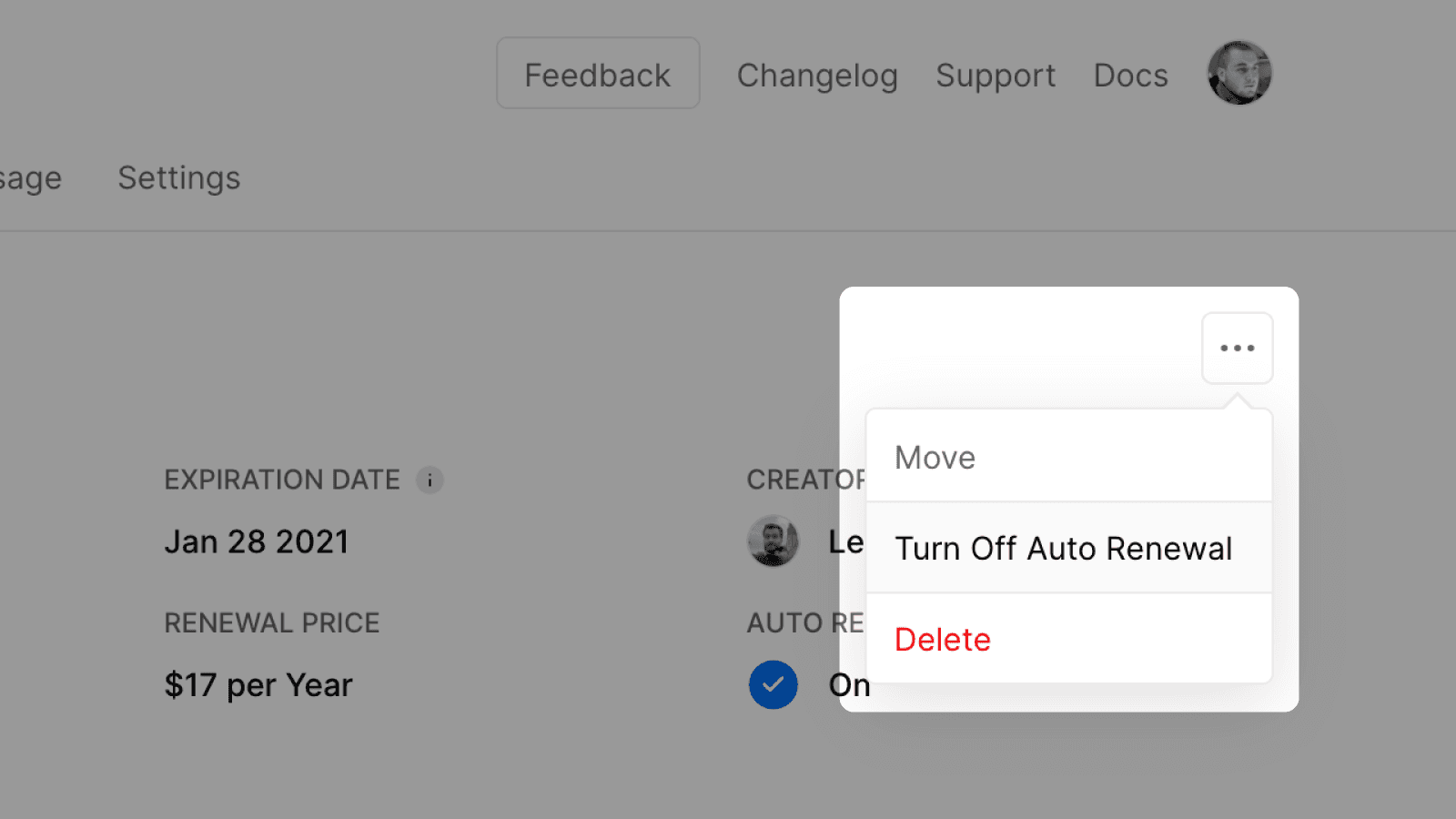Click the Auto Renewal On status text
The image size is (1456, 819).
pyautogui.click(x=846, y=685)
